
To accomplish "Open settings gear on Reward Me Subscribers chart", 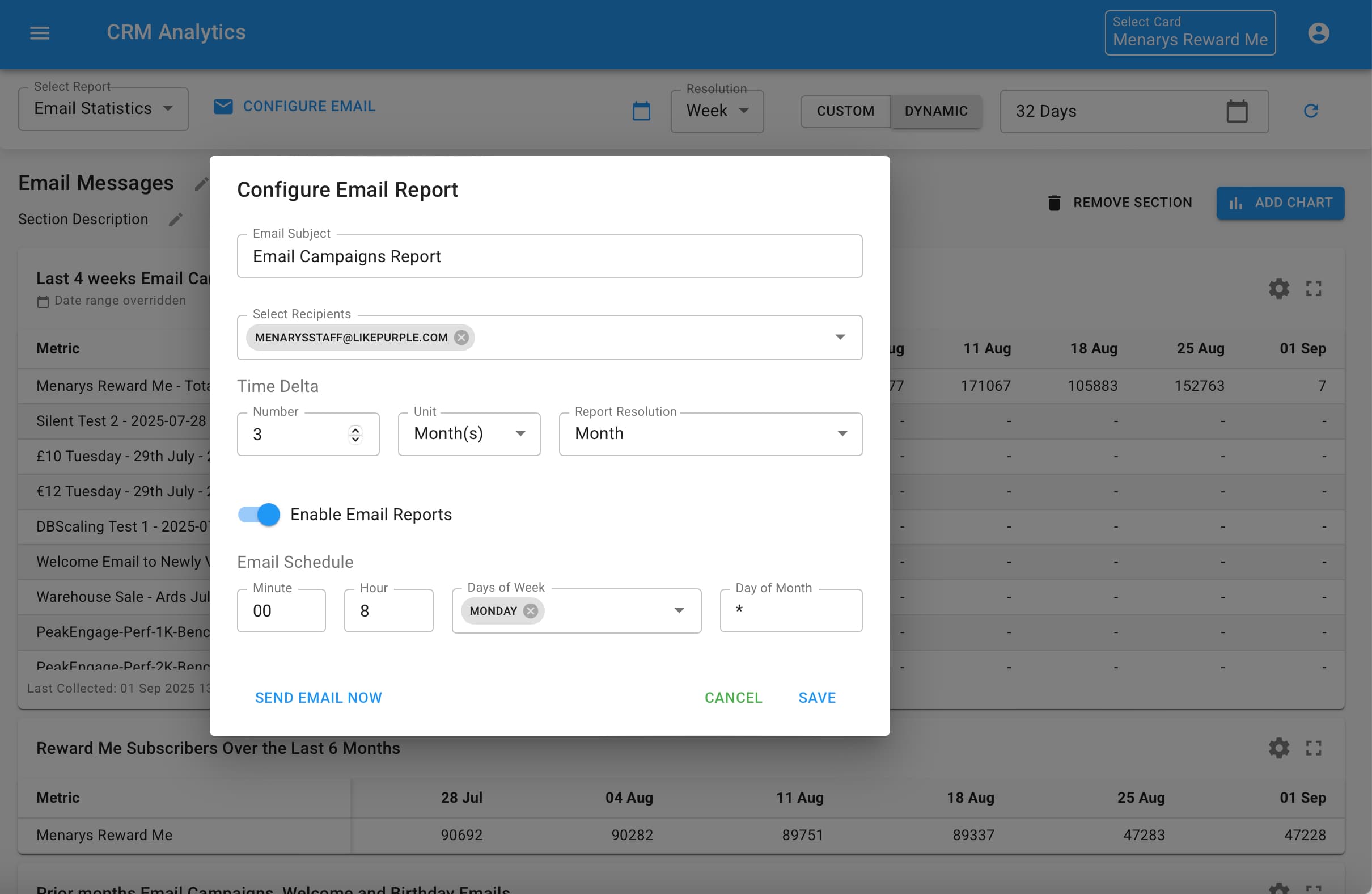I will point(1278,748).
